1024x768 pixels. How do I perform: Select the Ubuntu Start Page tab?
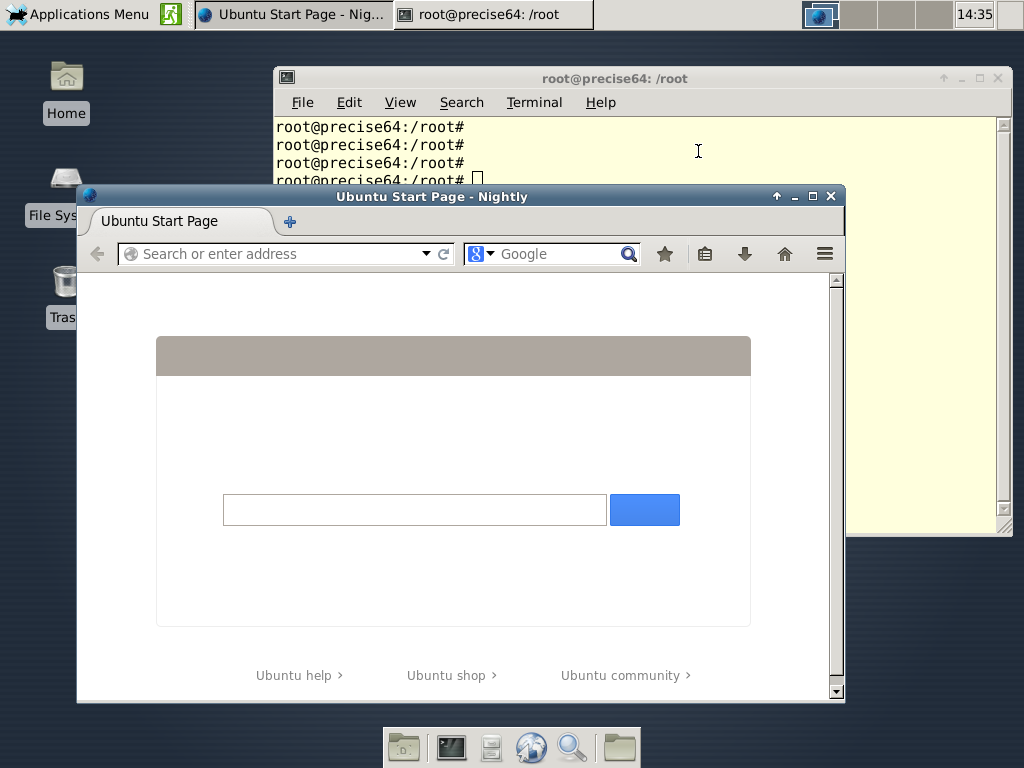point(176,221)
